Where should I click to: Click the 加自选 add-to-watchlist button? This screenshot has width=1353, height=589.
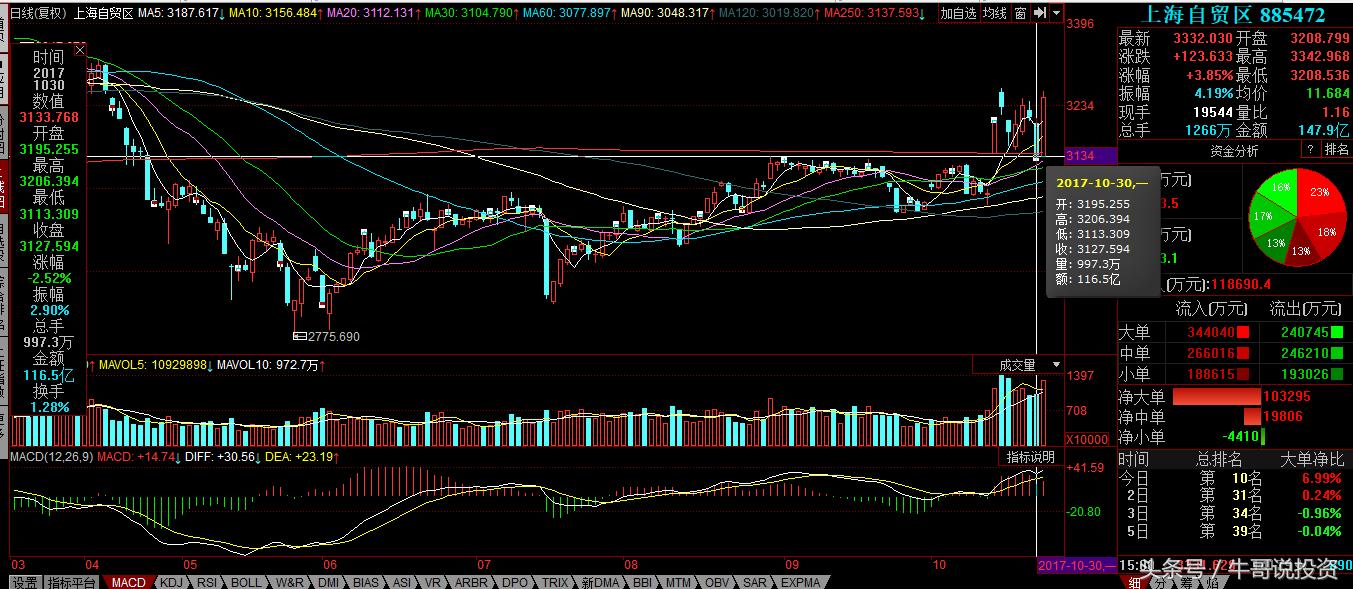958,13
